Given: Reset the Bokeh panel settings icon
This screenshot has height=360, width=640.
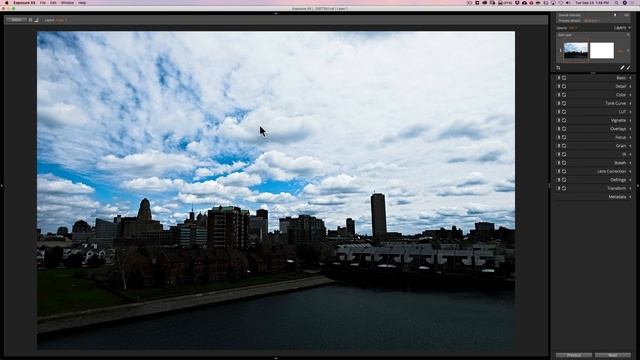Looking at the screenshot, I should click(x=564, y=163).
